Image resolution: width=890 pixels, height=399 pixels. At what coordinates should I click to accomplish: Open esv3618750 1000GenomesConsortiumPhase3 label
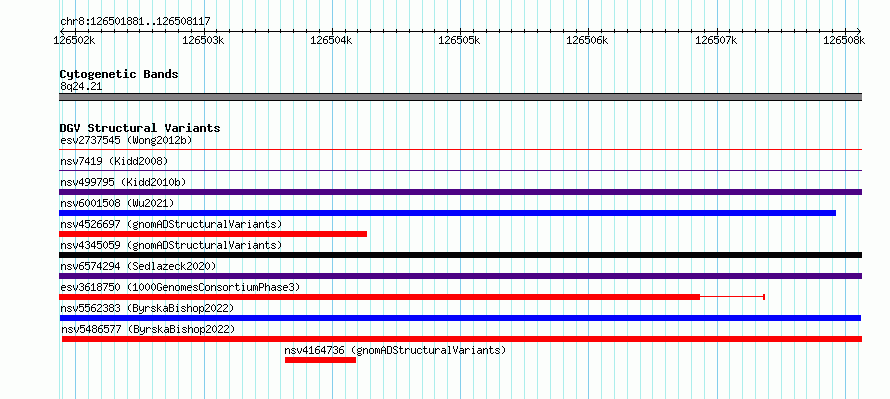click(180, 287)
